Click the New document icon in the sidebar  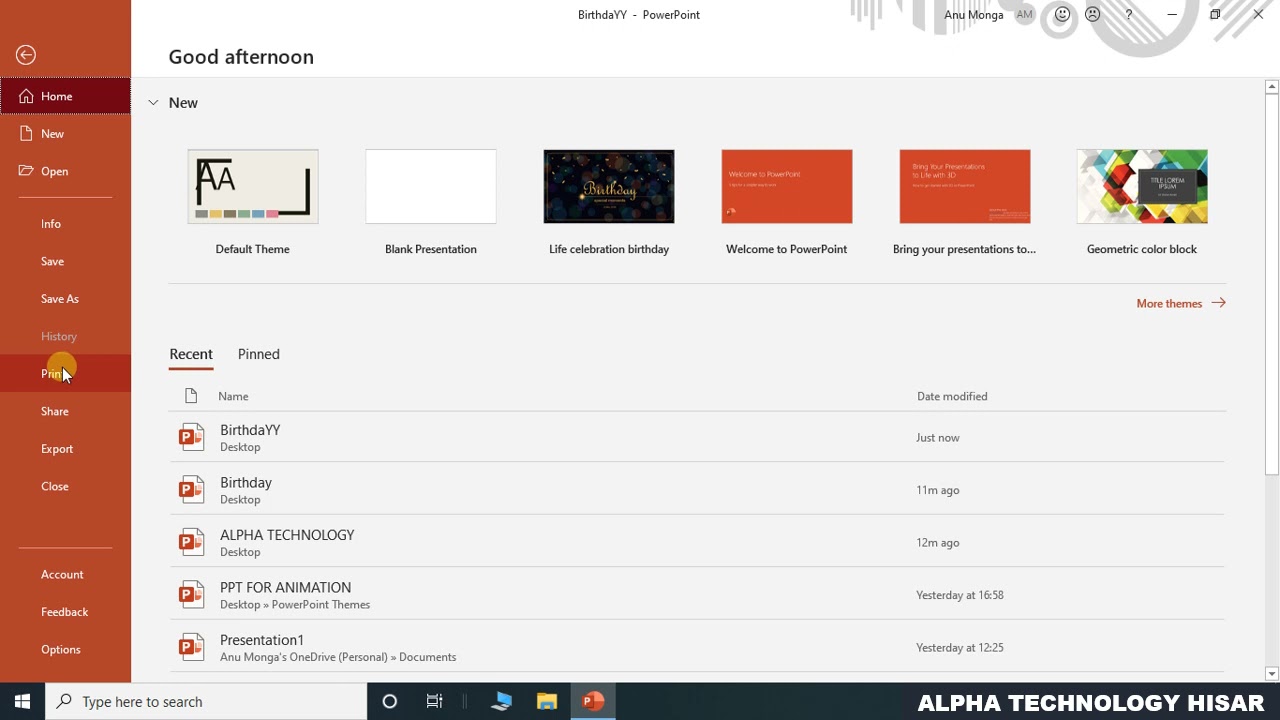point(26,133)
